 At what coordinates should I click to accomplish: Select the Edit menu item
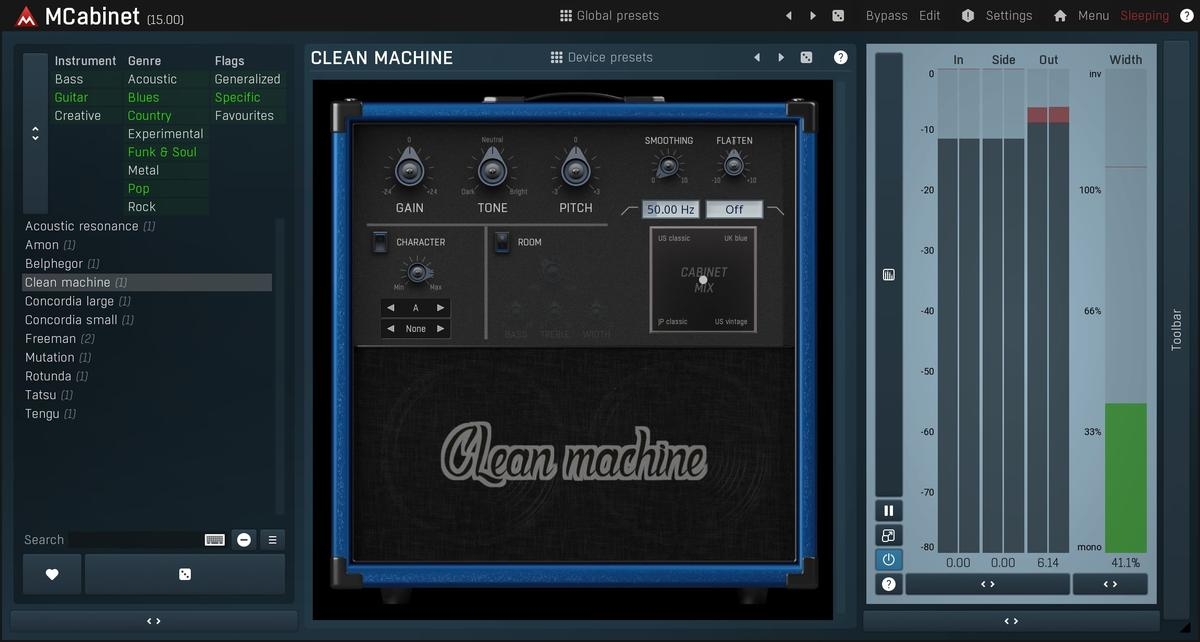pyautogui.click(x=930, y=16)
